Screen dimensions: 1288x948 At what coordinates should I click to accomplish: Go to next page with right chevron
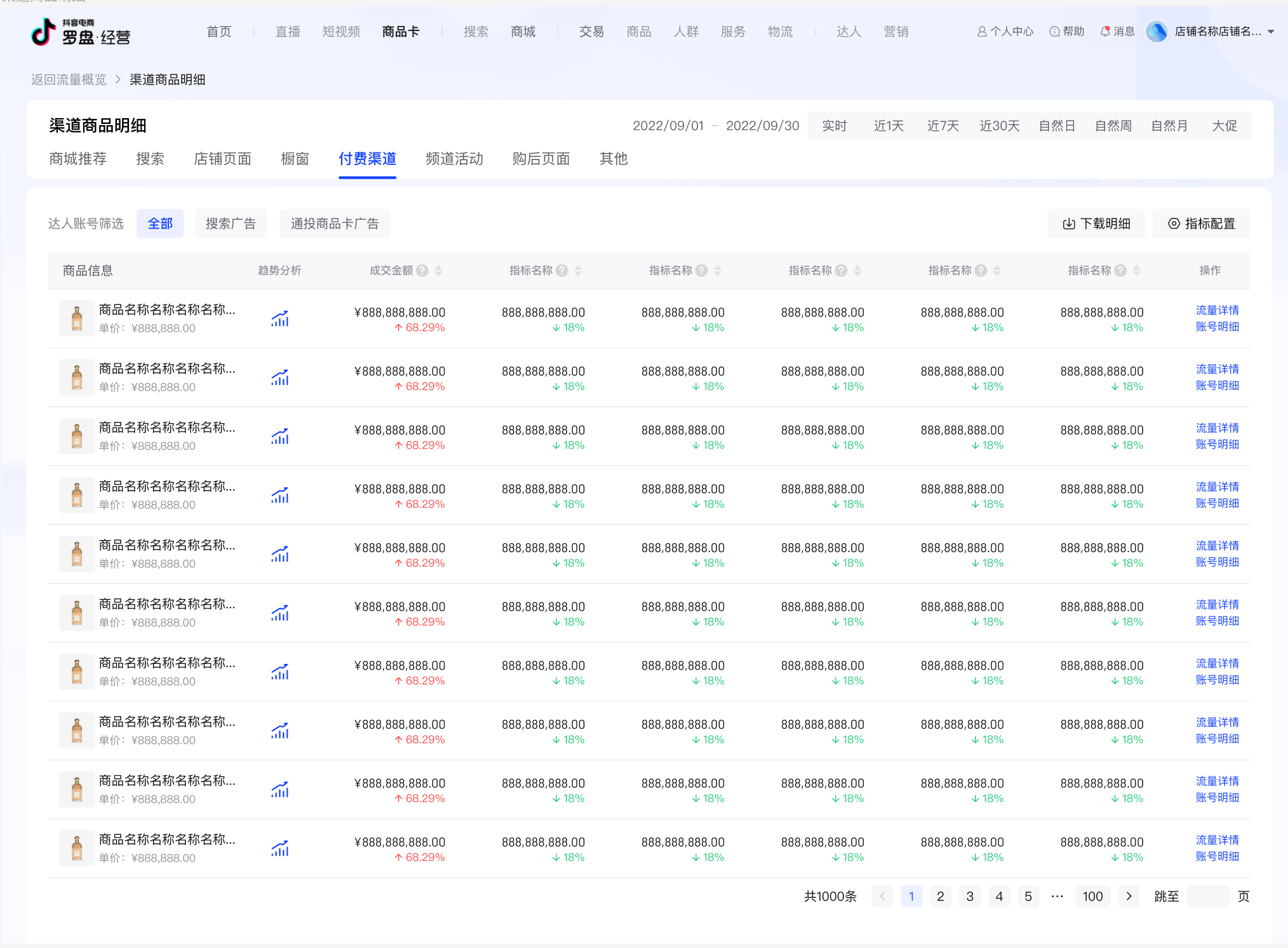coord(1129,897)
